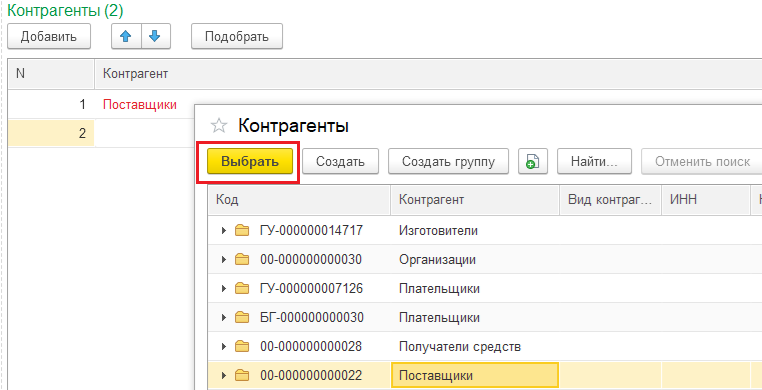Click Создать in the Контрагенты dialog
The height and width of the screenshot is (390, 762).
340,161
